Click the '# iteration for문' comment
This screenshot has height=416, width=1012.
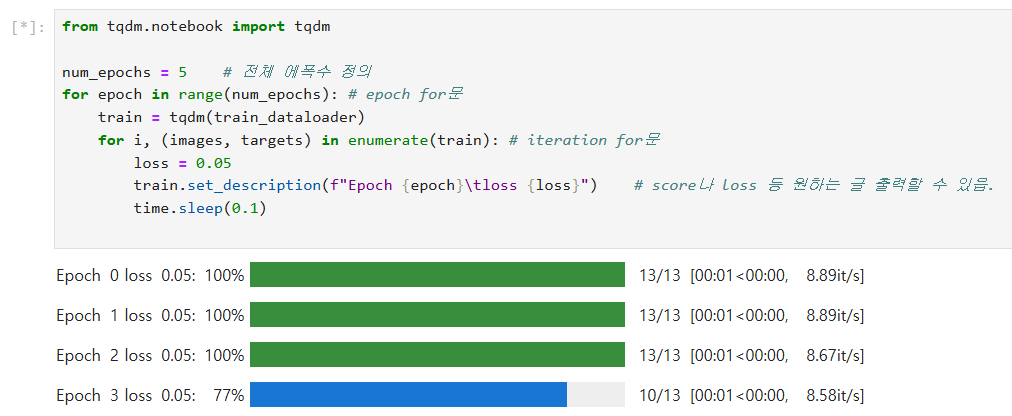[x=584, y=140]
